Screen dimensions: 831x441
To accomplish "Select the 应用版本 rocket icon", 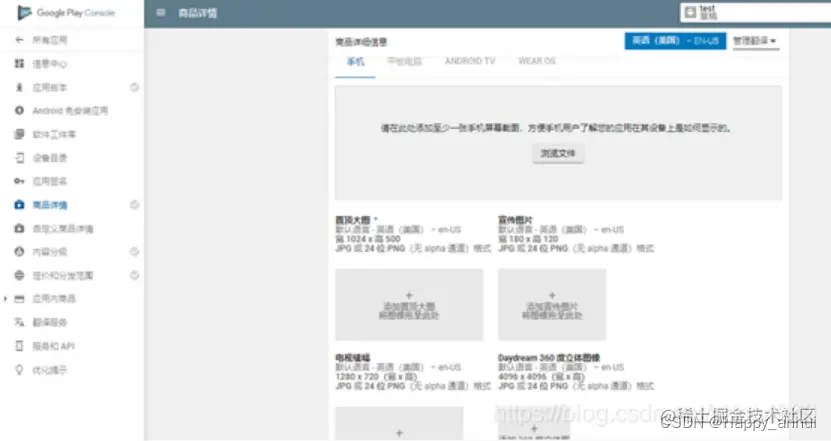I will (x=20, y=87).
